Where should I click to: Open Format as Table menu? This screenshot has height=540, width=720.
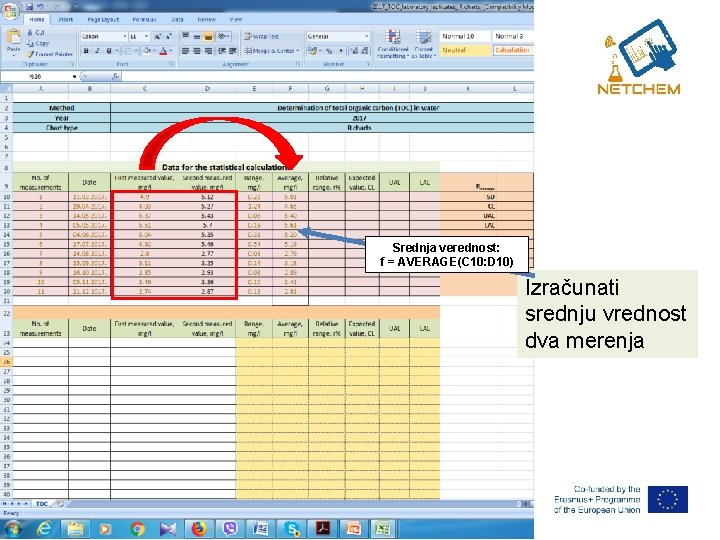pos(423,44)
